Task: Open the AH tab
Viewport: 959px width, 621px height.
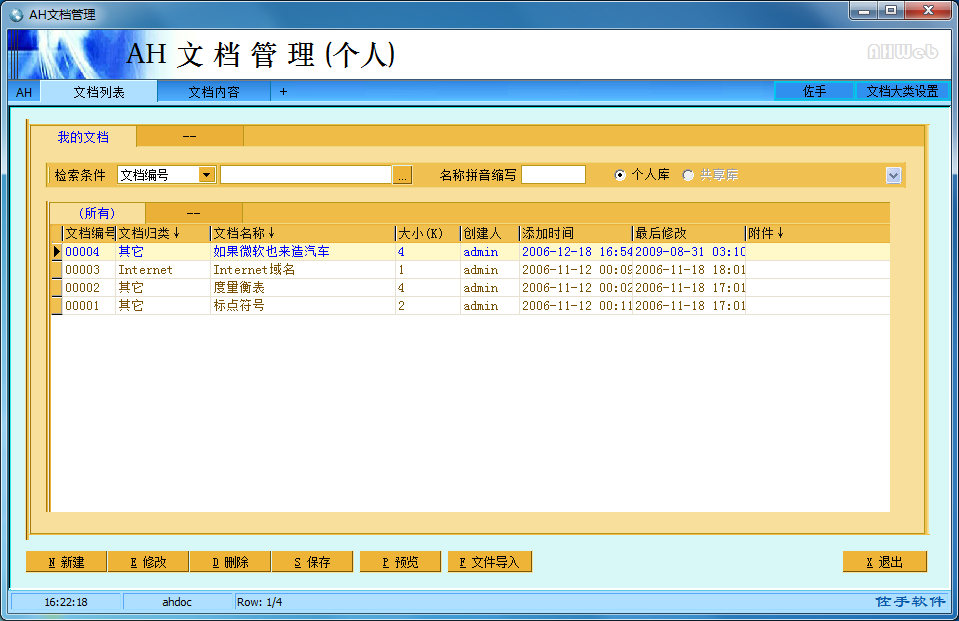Action: pyautogui.click(x=24, y=92)
